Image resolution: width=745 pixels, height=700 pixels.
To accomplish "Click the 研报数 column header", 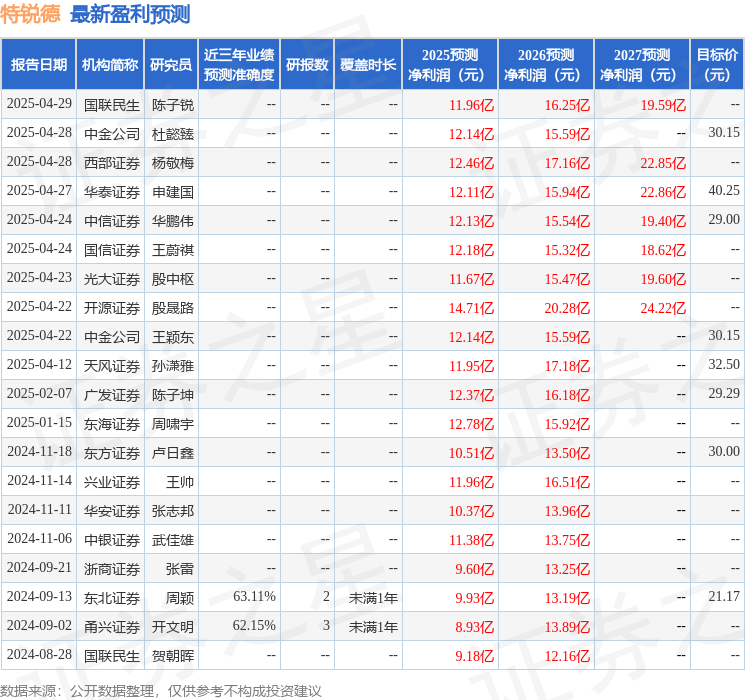I will point(307,65).
